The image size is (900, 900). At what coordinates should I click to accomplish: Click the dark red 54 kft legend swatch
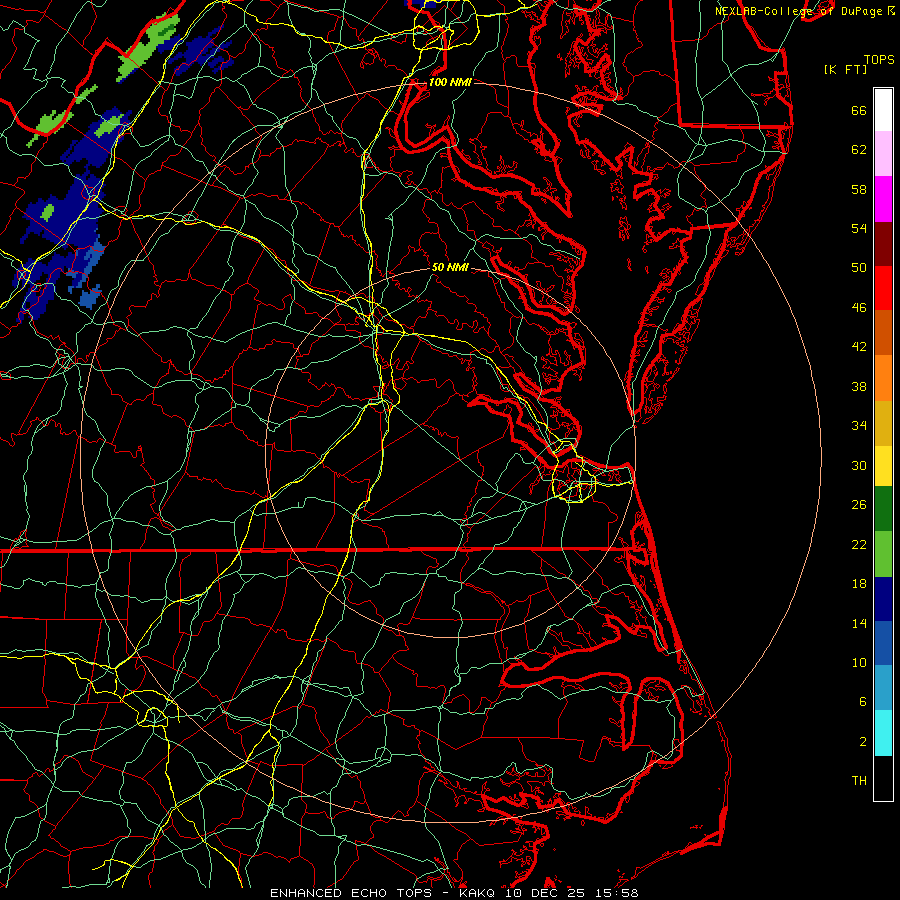tap(883, 244)
